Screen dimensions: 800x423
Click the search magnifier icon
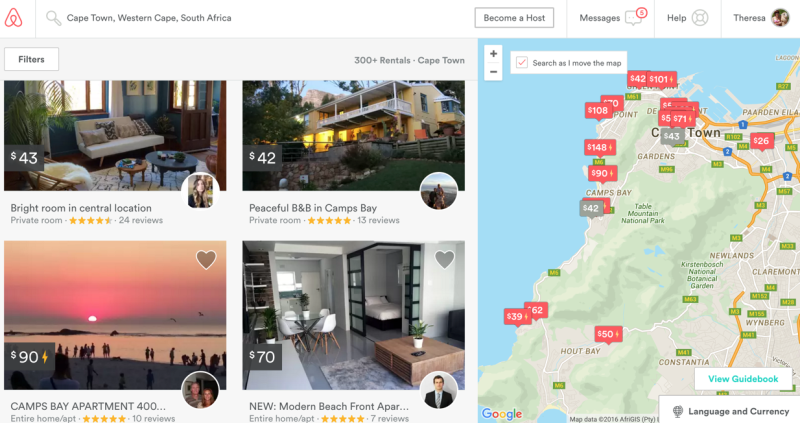(53, 18)
